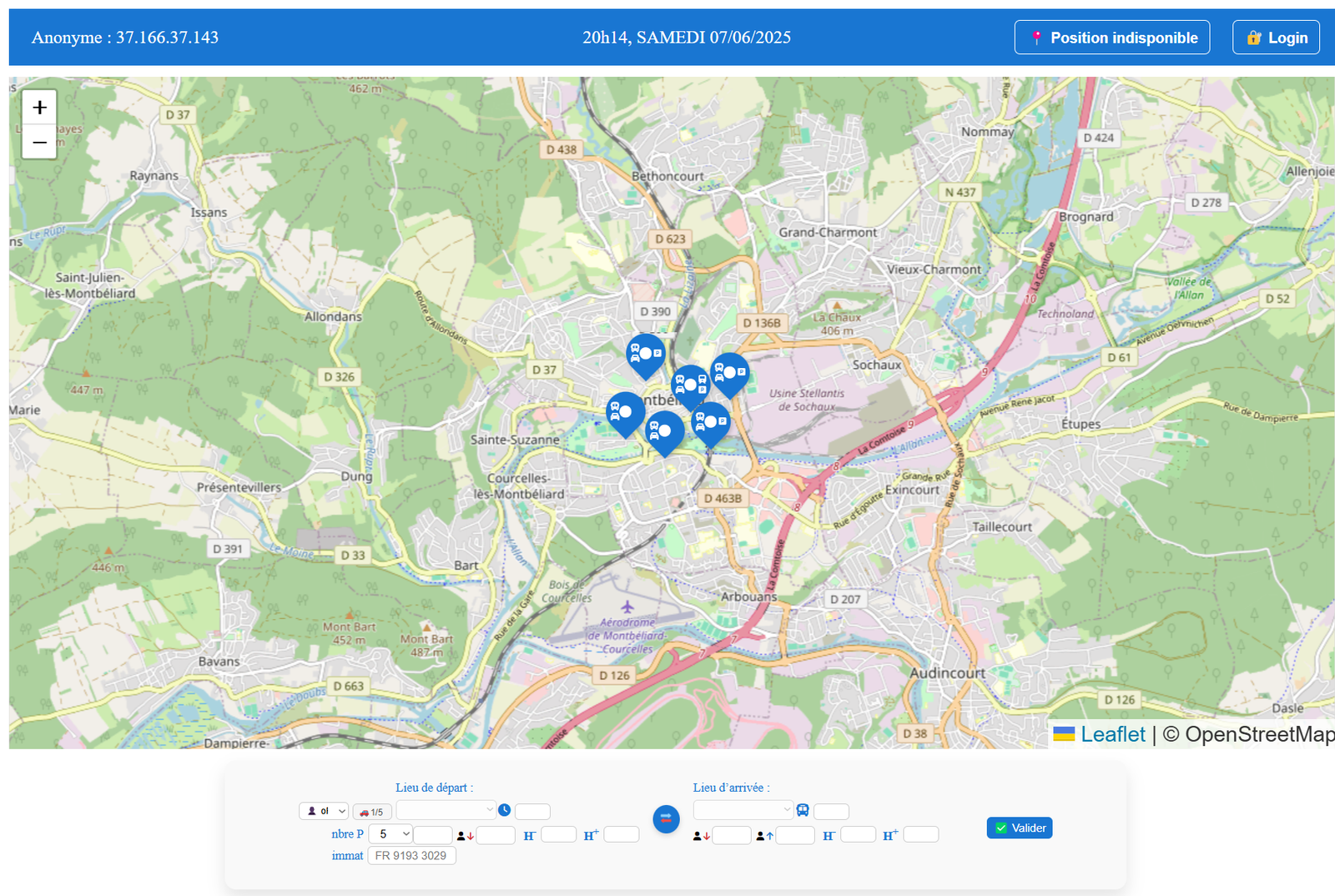
Task: Click the car 1/5 occupancy button
Action: [x=372, y=812]
